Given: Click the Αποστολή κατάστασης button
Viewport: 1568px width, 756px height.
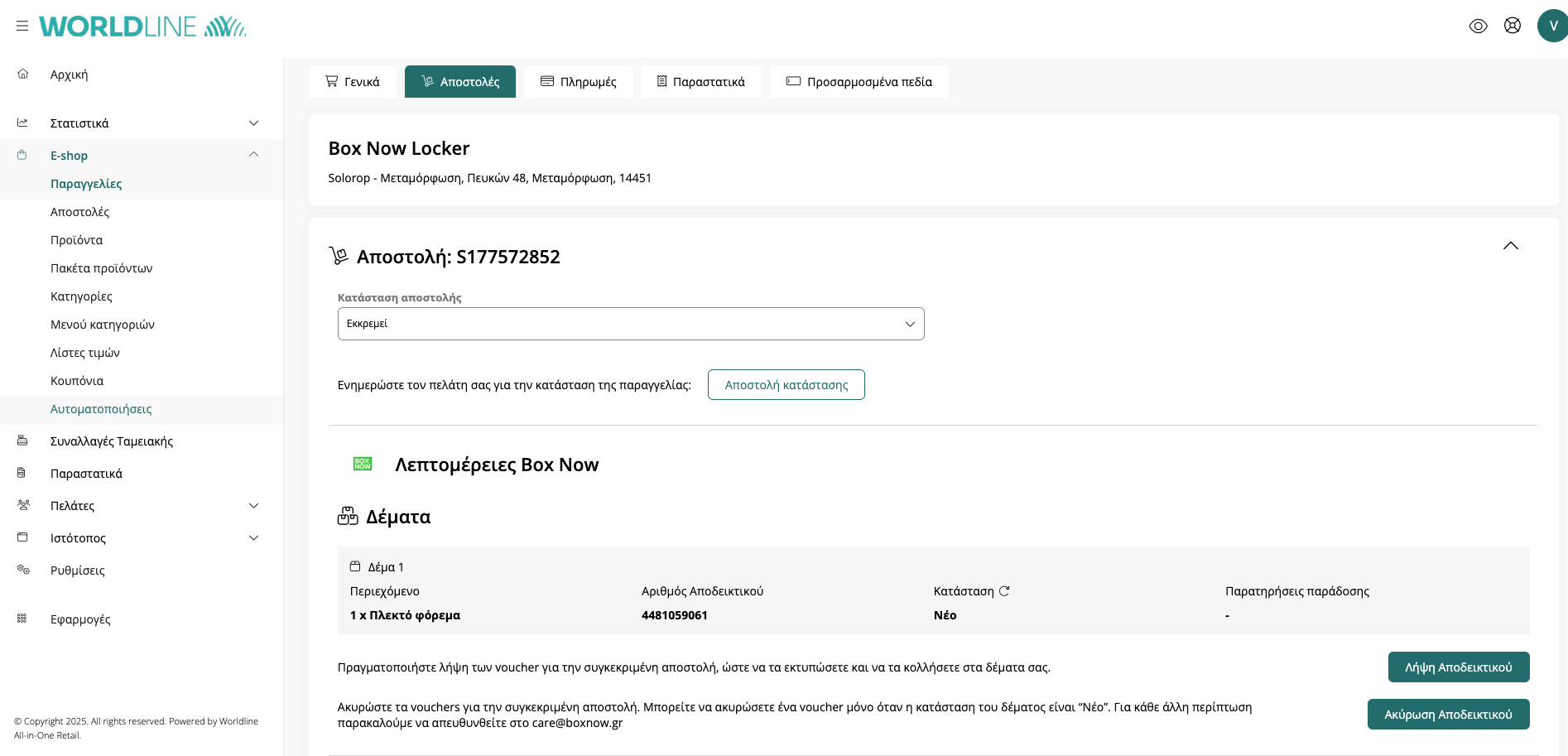Looking at the screenshot, I should click(786, 385).
